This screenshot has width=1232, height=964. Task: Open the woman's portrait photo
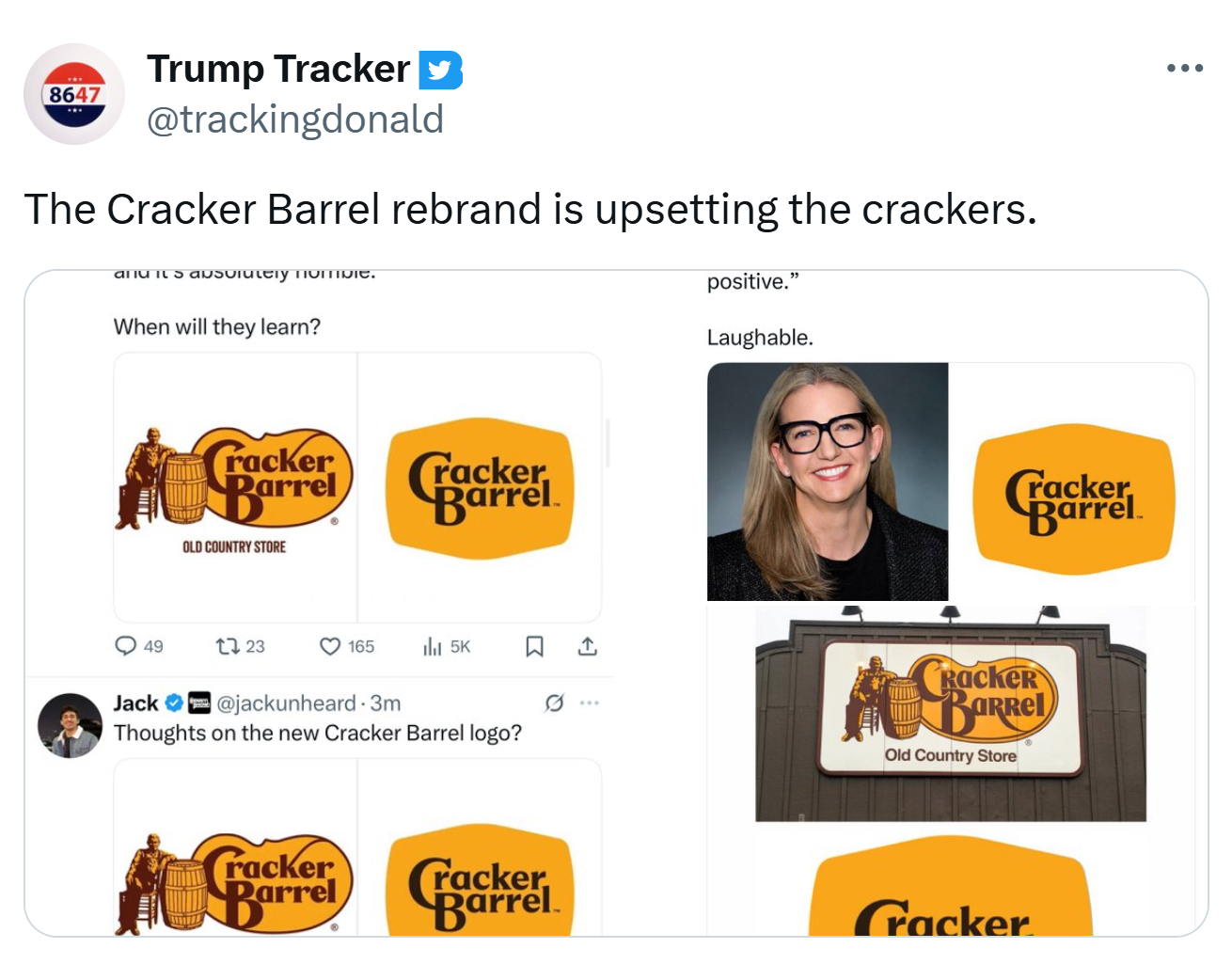(x=828, y=482)
